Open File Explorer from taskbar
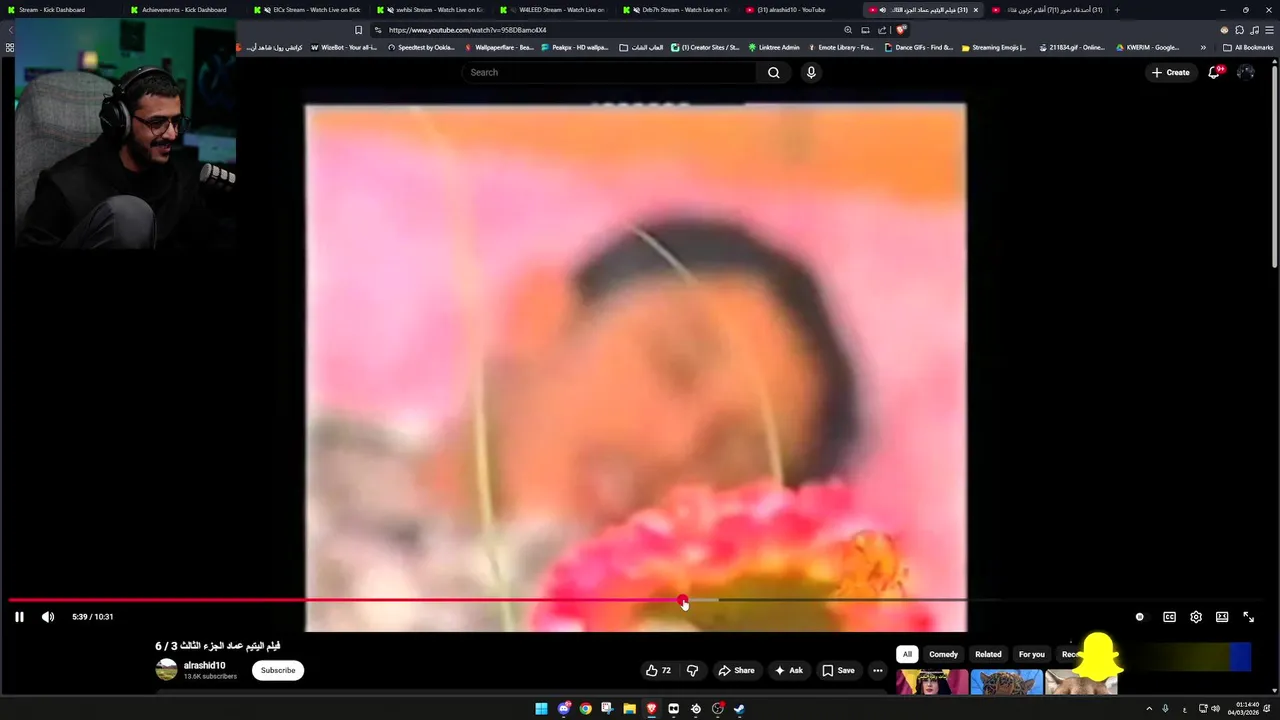Screen dimensions: 1280x720 point(629,709)
